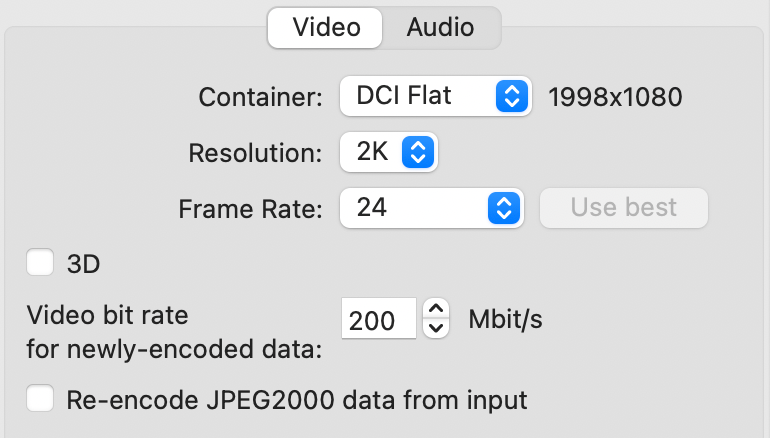This screenshot has height=438, width=770.
Task: Increase video bit rate with up stepper arrow
Action: point(436,309)
